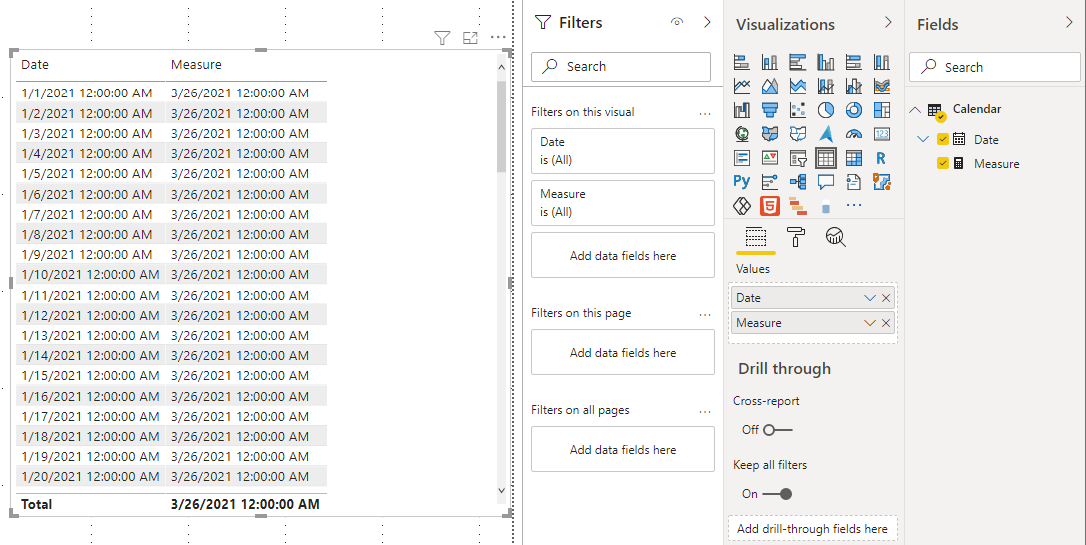This screenshot has width=1086, height=545.
Task: Select the Q&A speech bubble visual
Action: (826, 181)
